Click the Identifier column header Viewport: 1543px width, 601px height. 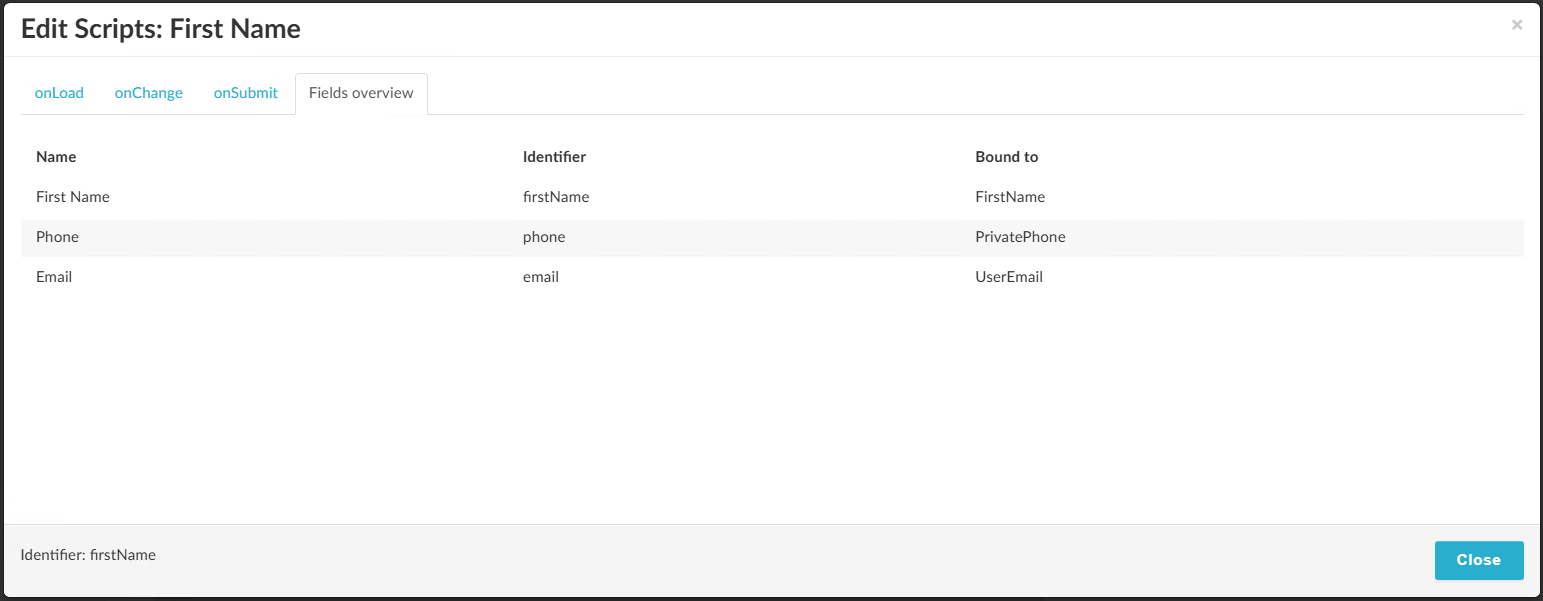pyautogui.click(x=554, y=157)
